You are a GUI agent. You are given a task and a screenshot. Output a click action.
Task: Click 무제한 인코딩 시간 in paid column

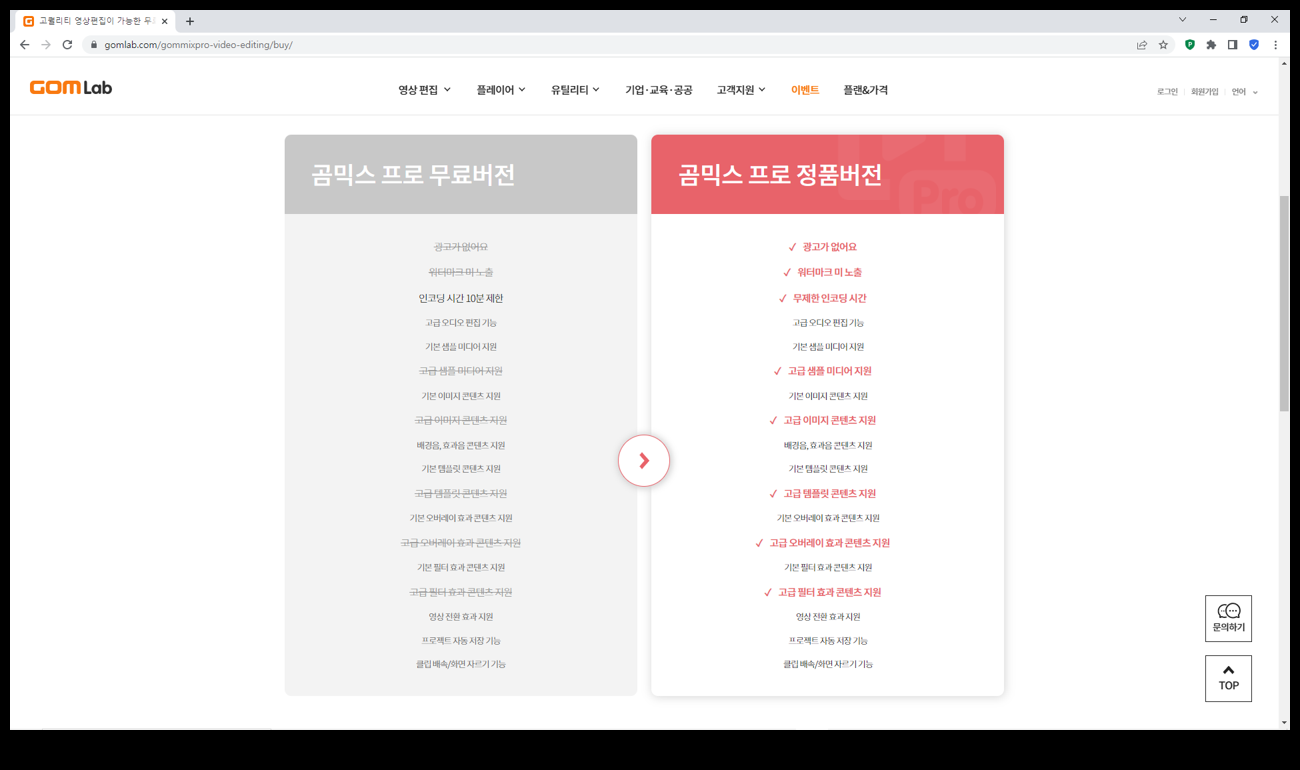click(x=830, y=298)
